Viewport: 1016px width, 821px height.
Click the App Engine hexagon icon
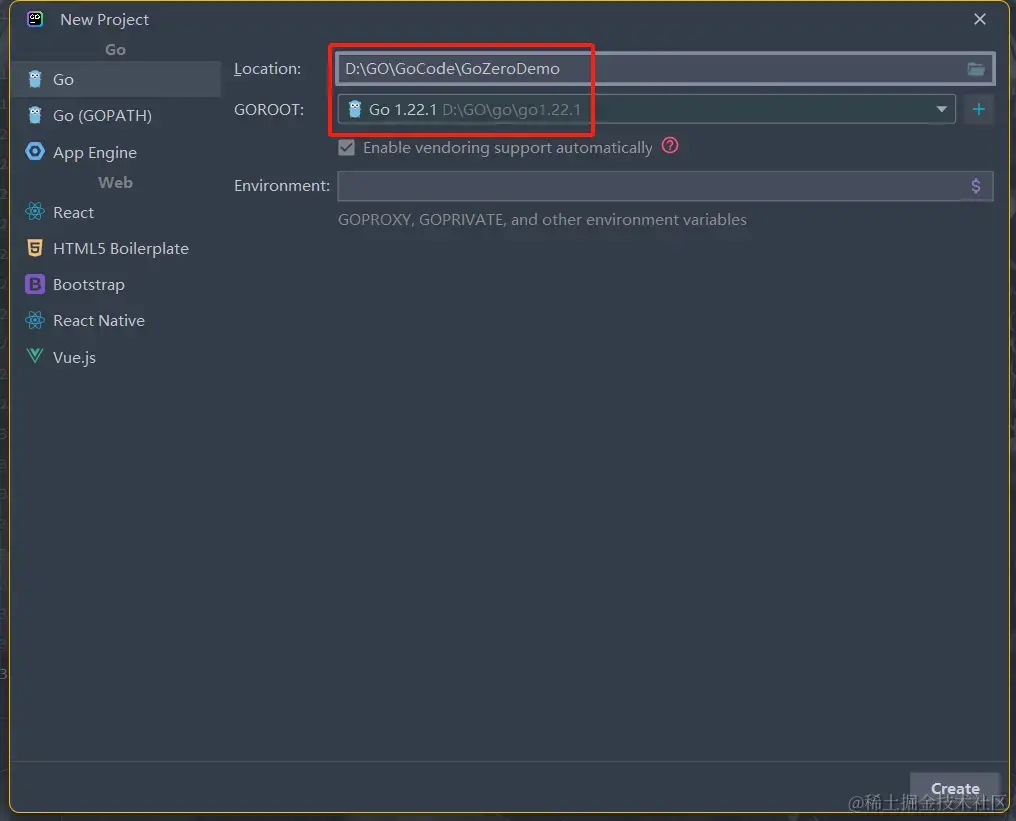[35, 152]
